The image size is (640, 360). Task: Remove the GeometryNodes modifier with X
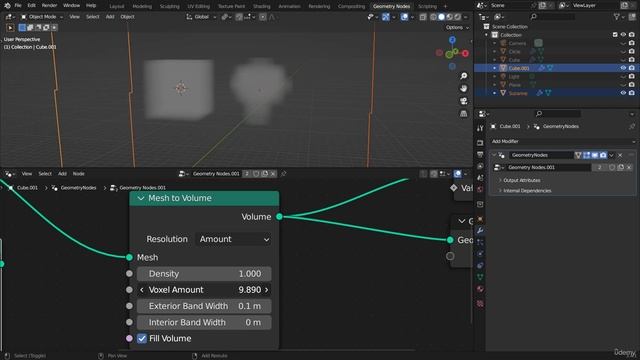pos(620,155)
